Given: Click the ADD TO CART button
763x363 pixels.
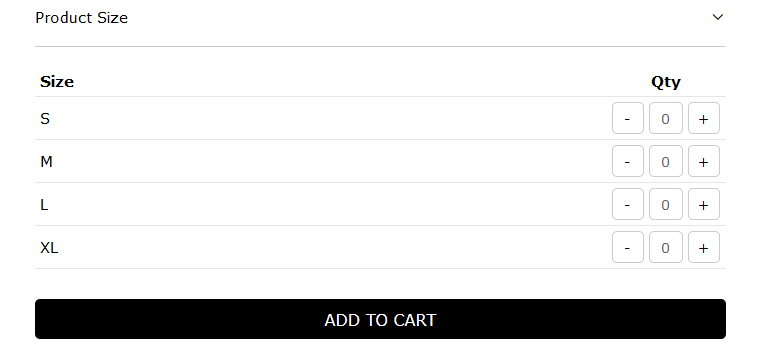Looking at the screenshot, I should tap(381, 319).
